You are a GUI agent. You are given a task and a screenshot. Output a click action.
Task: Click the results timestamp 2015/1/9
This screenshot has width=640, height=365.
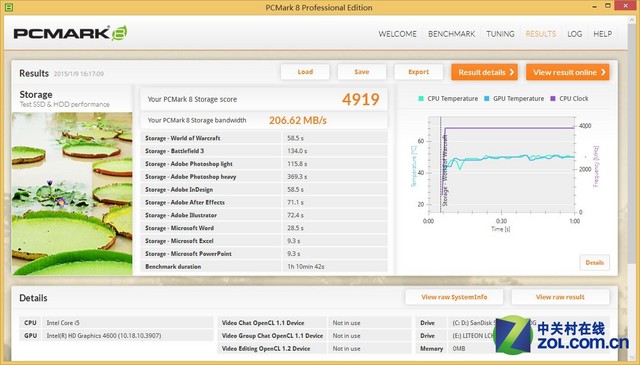[x=79, y=74]
